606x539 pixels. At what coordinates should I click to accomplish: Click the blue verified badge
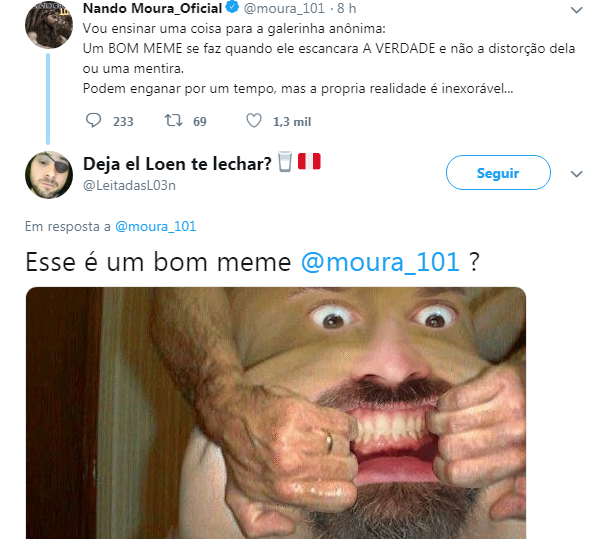tap(232, 7)
